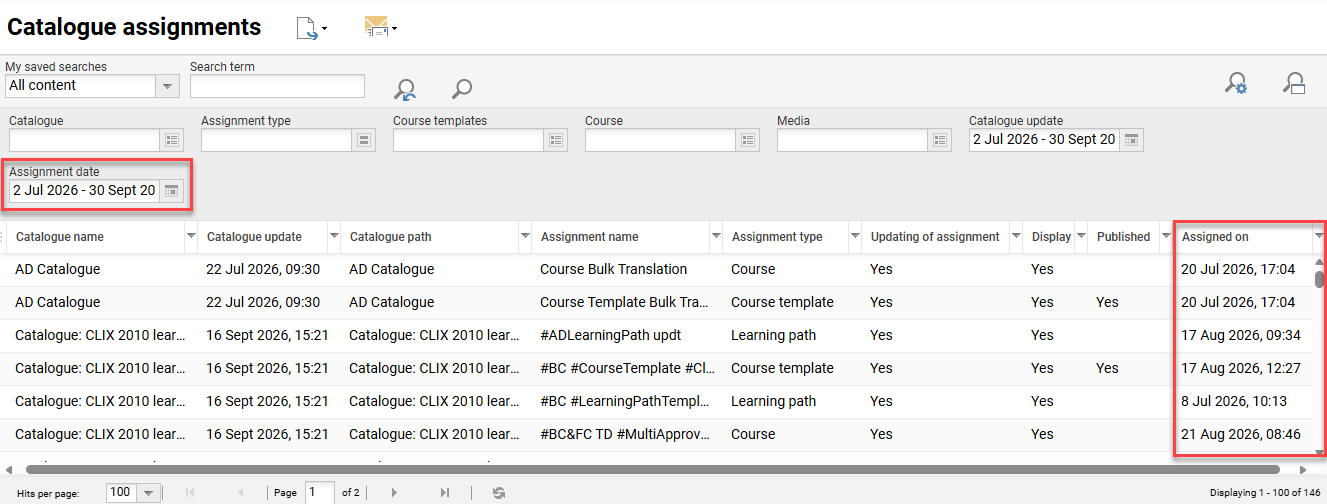Open Display column menu arrow
This screenshot has height=504, width=1327.
[x=1081, y=237]
